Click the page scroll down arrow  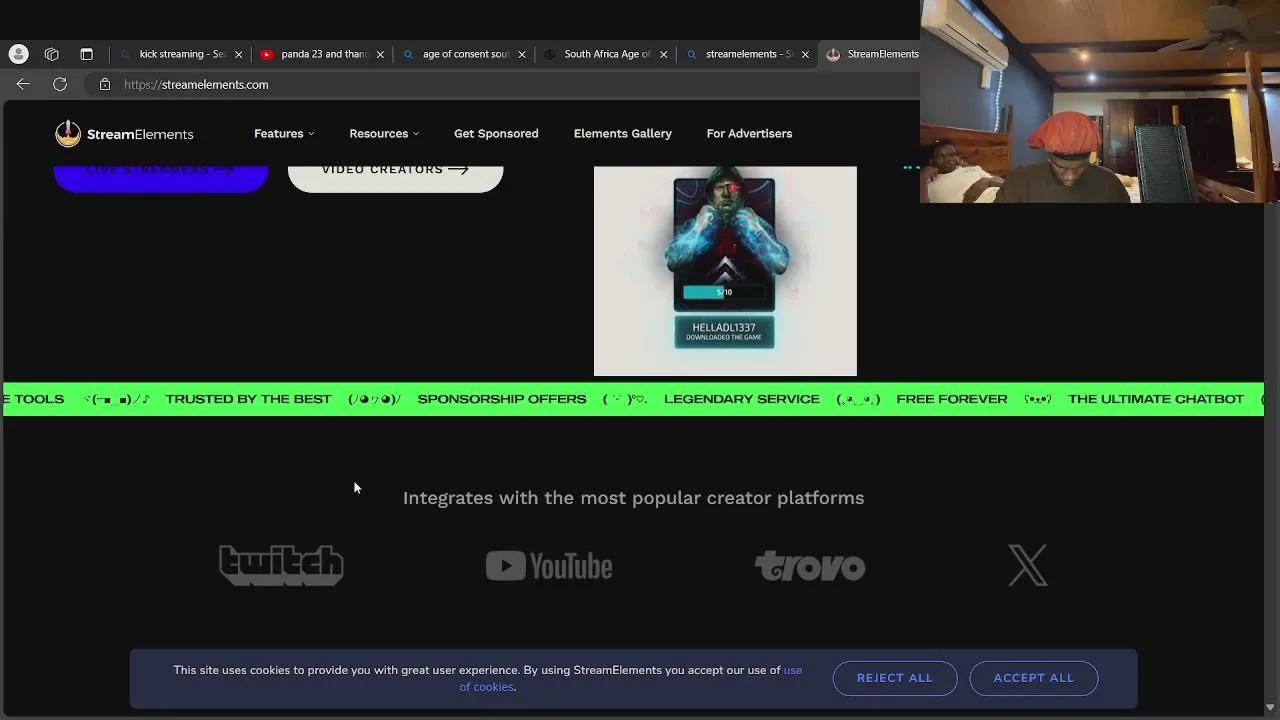click(1271, 708)
